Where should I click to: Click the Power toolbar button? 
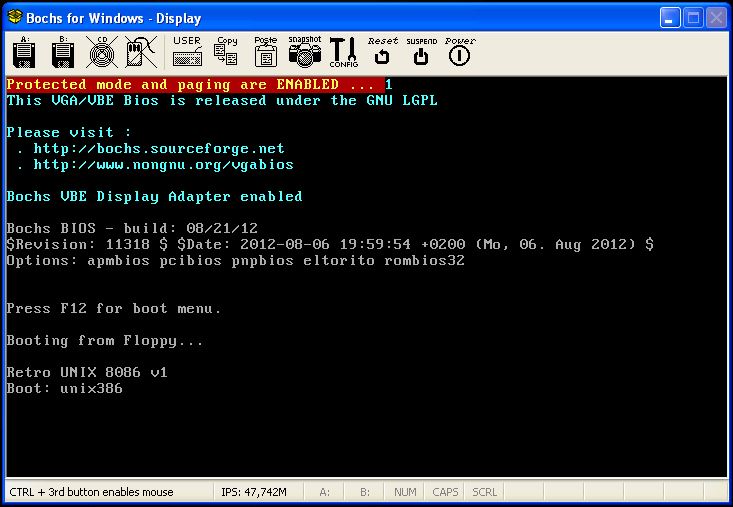pyautogui.click(x=460, y=52)
